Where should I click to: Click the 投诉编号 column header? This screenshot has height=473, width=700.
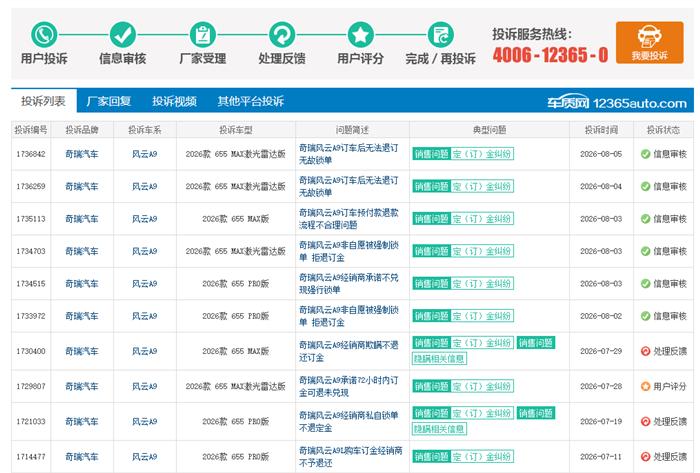(31, 130)
